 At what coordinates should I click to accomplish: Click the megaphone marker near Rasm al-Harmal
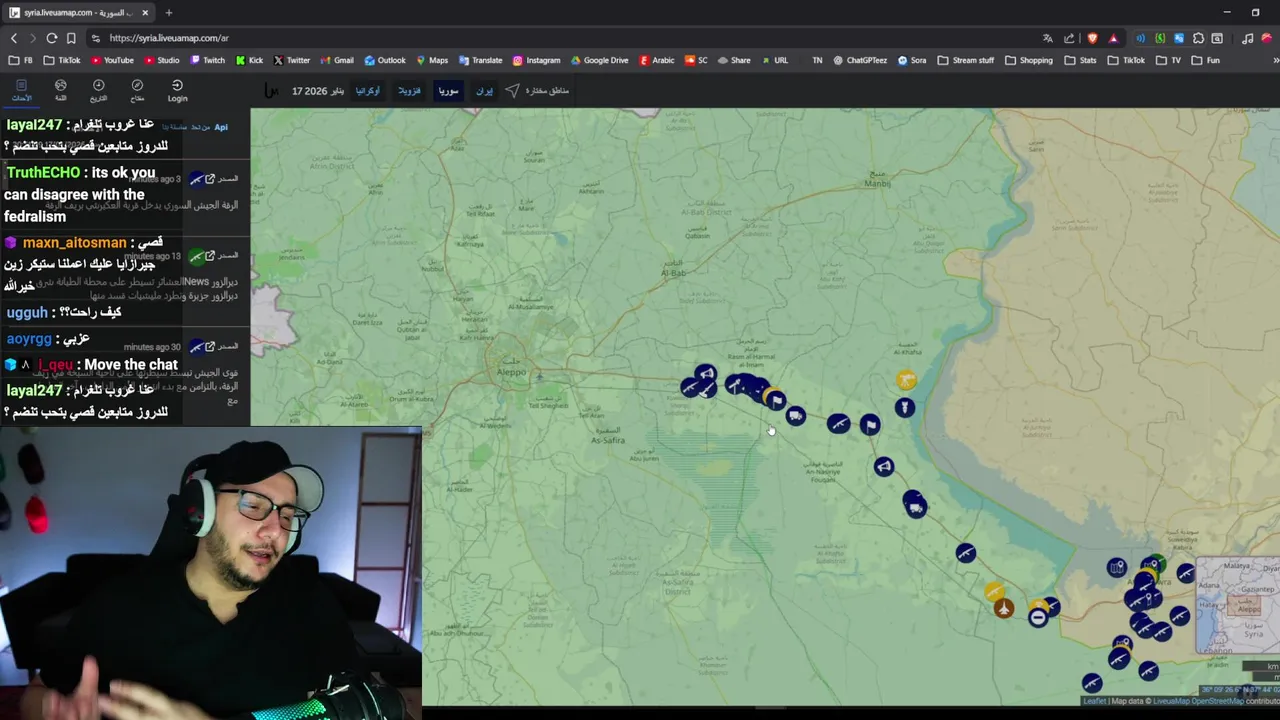(706, 374)
